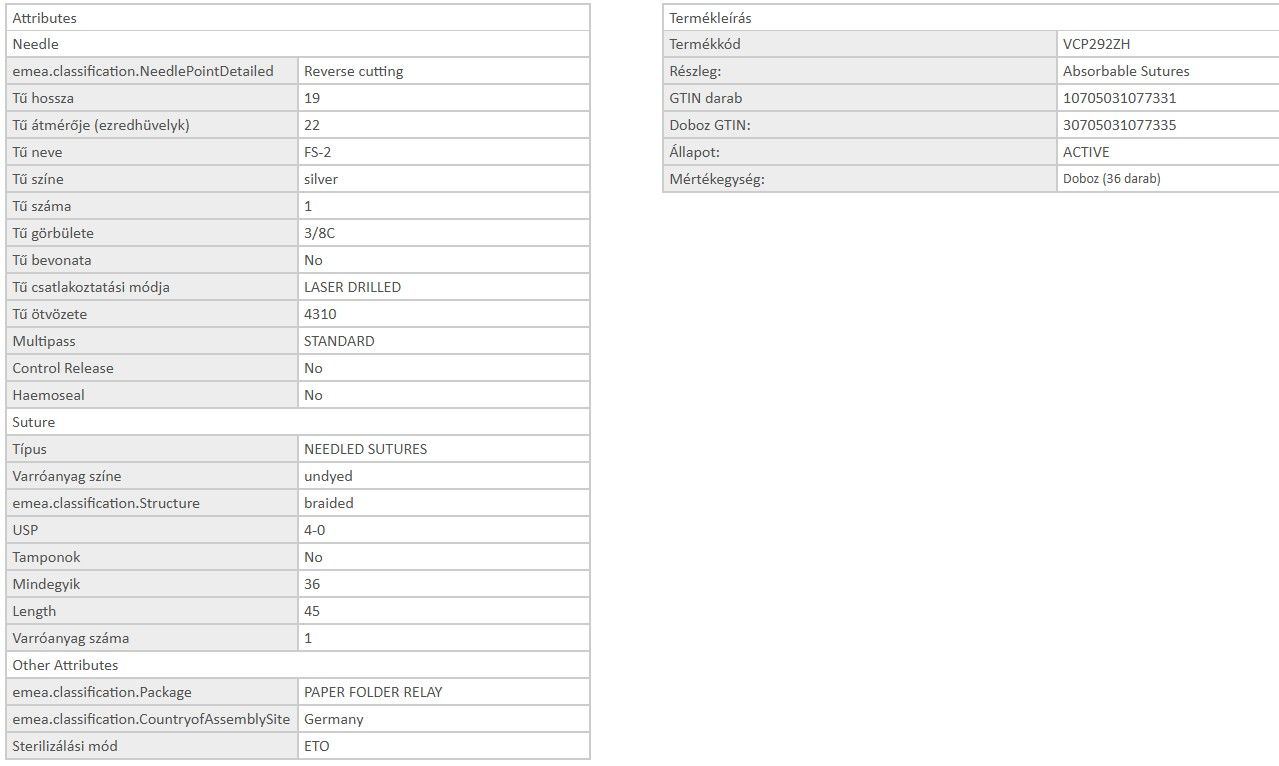Select the Reverse cutting value cell
Viewport: 1279px width, 766px height.
coord(353,71)
